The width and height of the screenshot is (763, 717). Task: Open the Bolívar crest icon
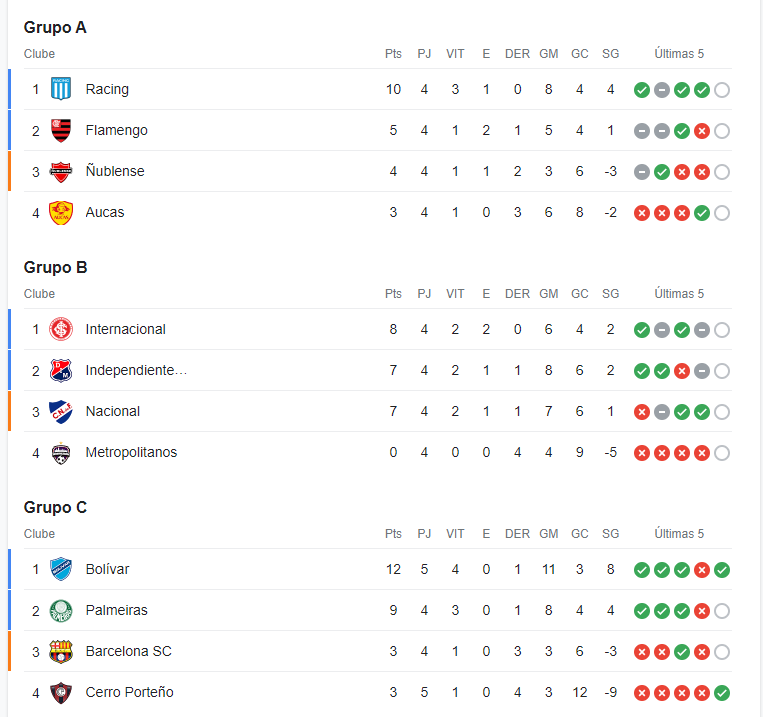(x=61, y=569)
